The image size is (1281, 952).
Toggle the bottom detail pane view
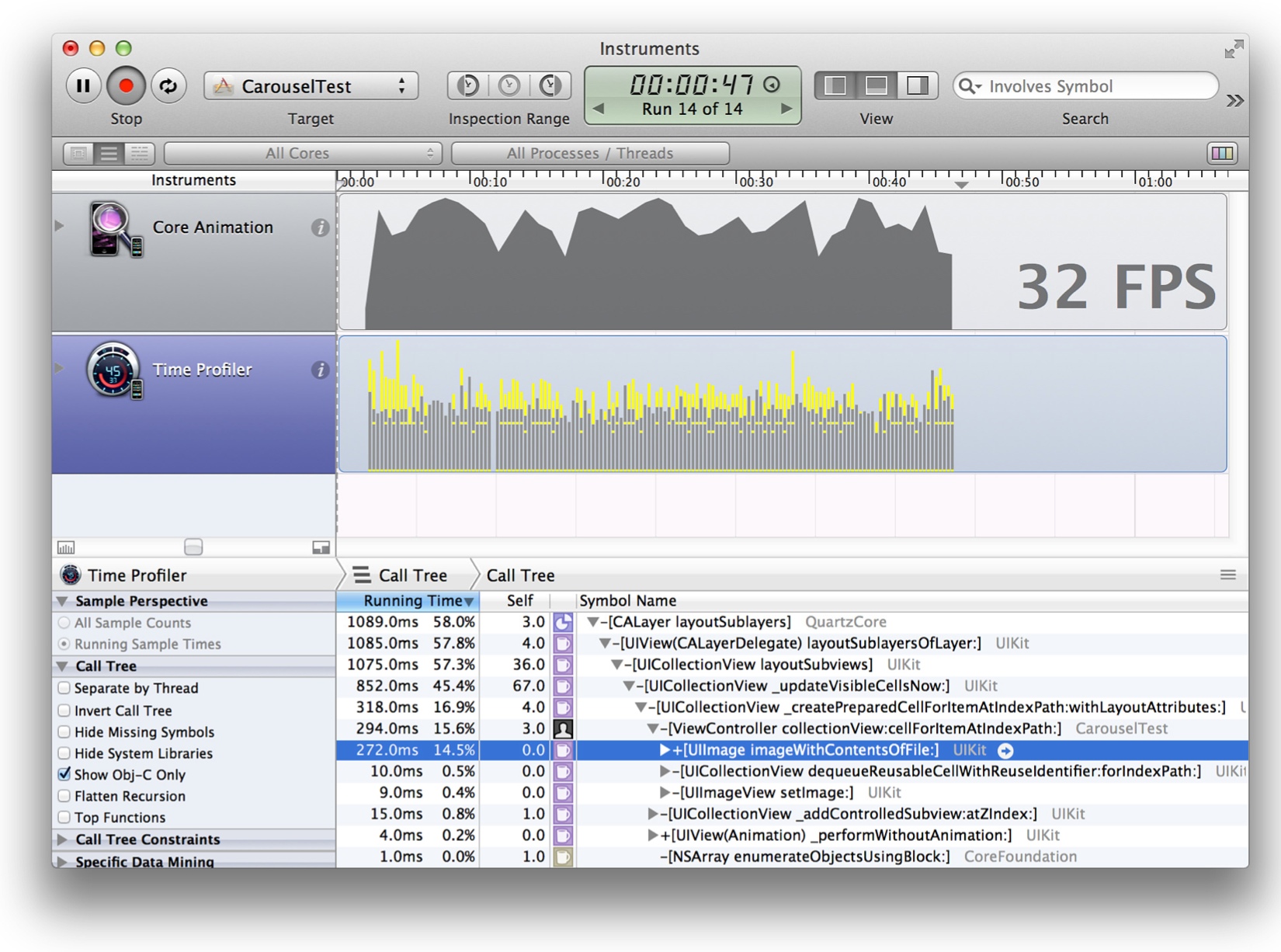(x=877, y=85)
